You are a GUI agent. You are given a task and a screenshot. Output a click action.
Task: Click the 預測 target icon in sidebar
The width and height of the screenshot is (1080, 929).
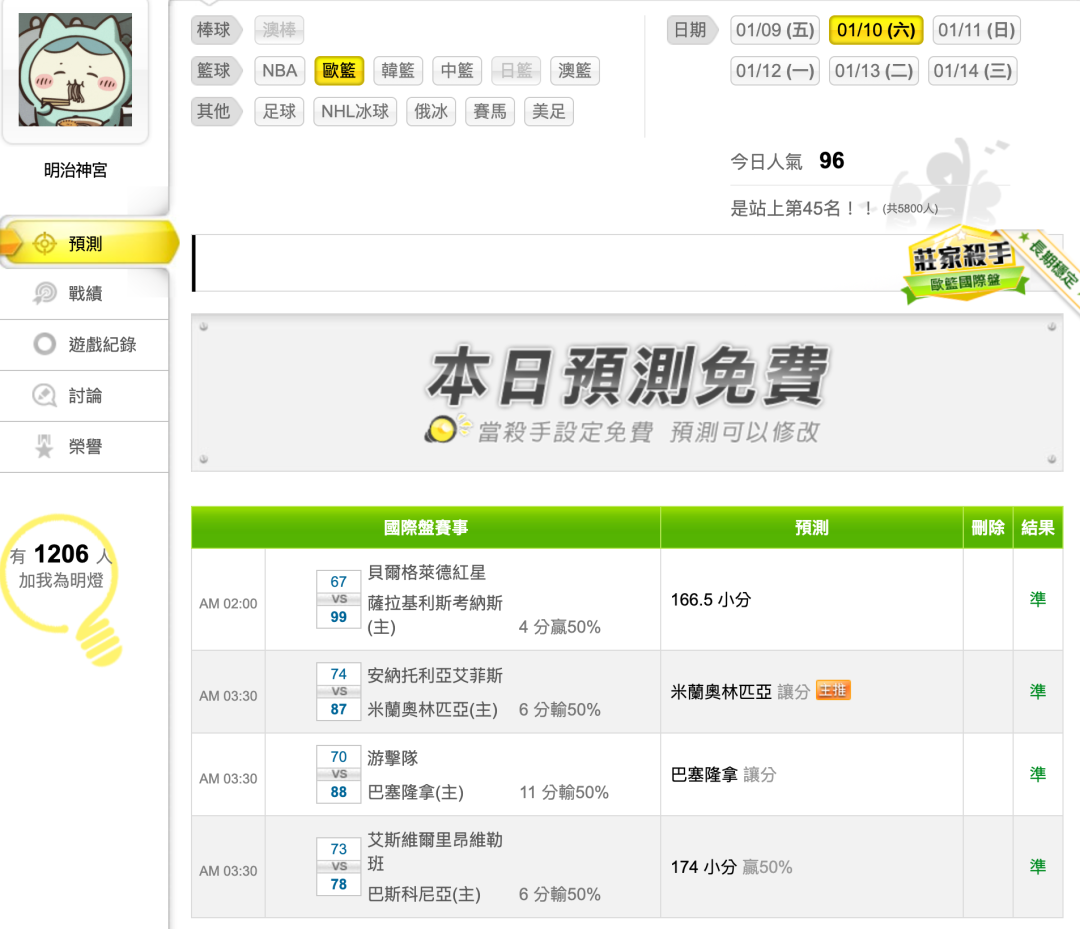[x=45, y=243]
